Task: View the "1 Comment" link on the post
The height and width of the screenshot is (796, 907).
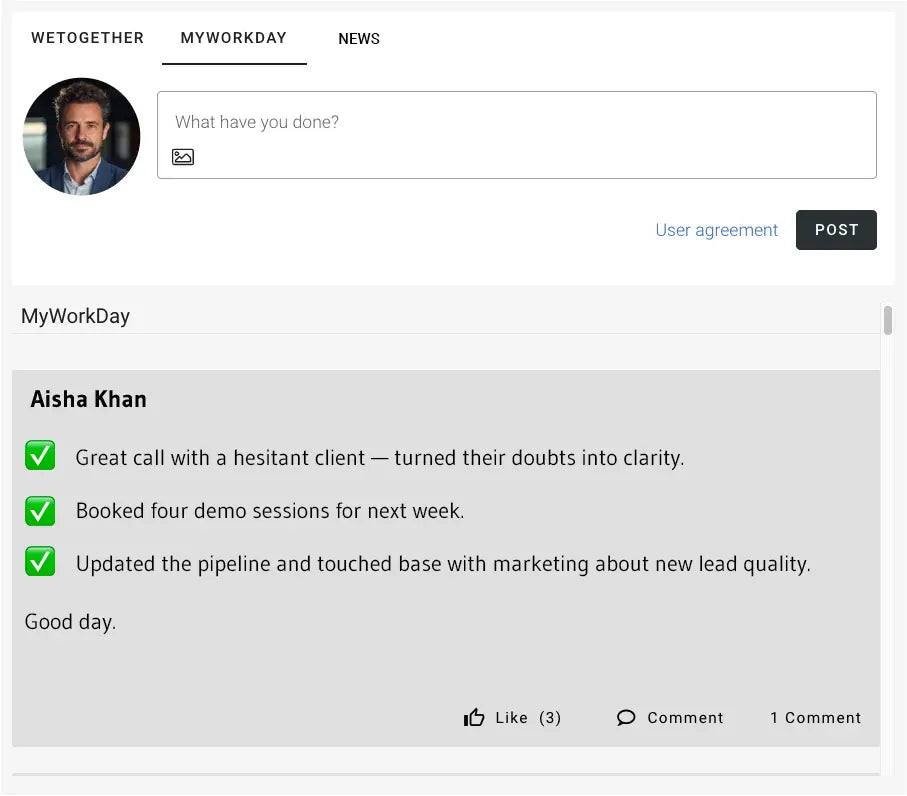Action: (x=815, y=718)
